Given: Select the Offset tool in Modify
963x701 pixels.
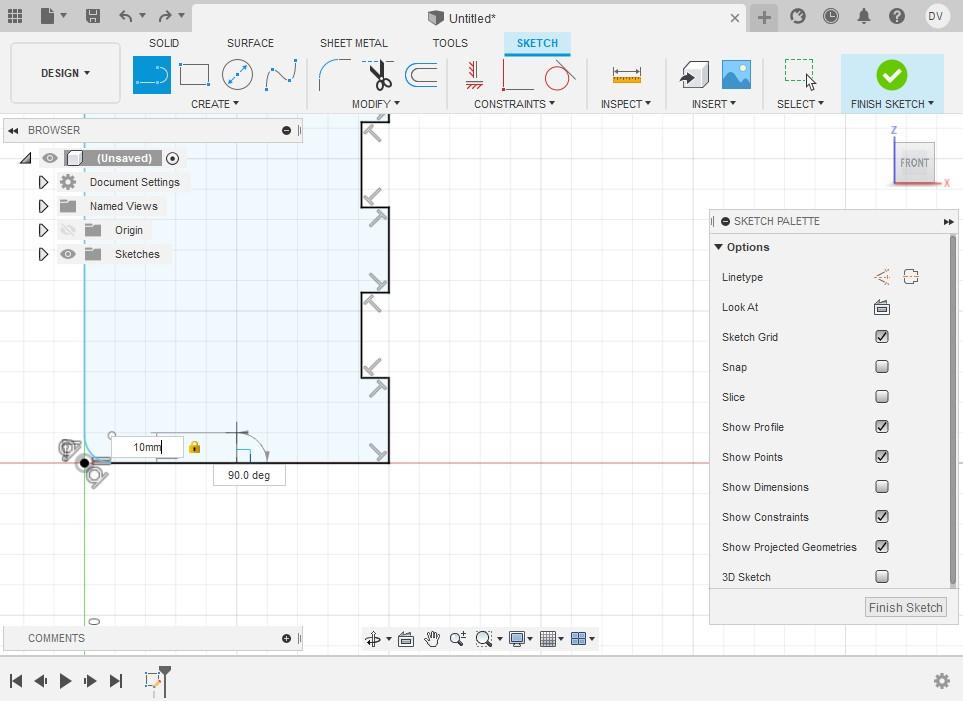Looking at the screenshot, I should tap(421, 75).
